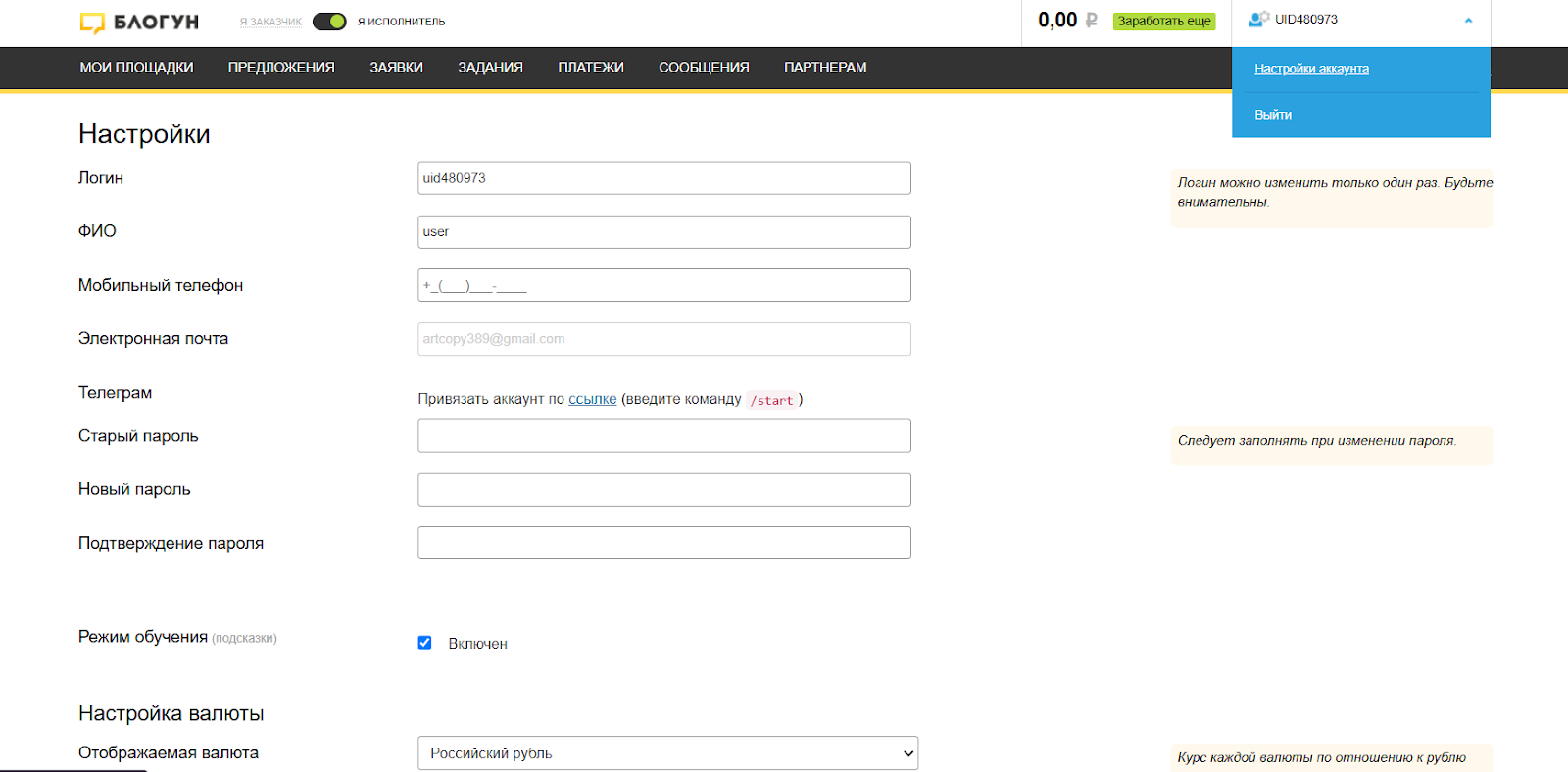Collapse the UID480973 account menu arrow
The image size is (1568, 772).
point(1468,21)
